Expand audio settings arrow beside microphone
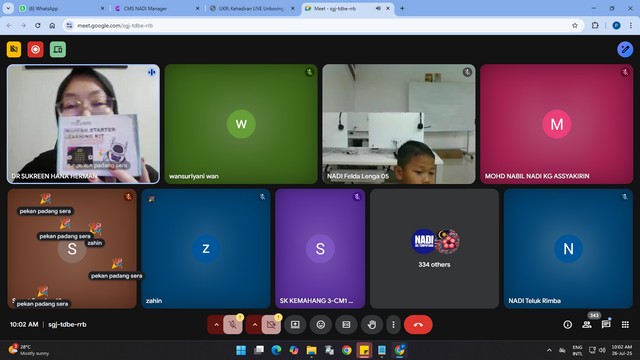Viewport: 640px width, 360px height. 216,324
